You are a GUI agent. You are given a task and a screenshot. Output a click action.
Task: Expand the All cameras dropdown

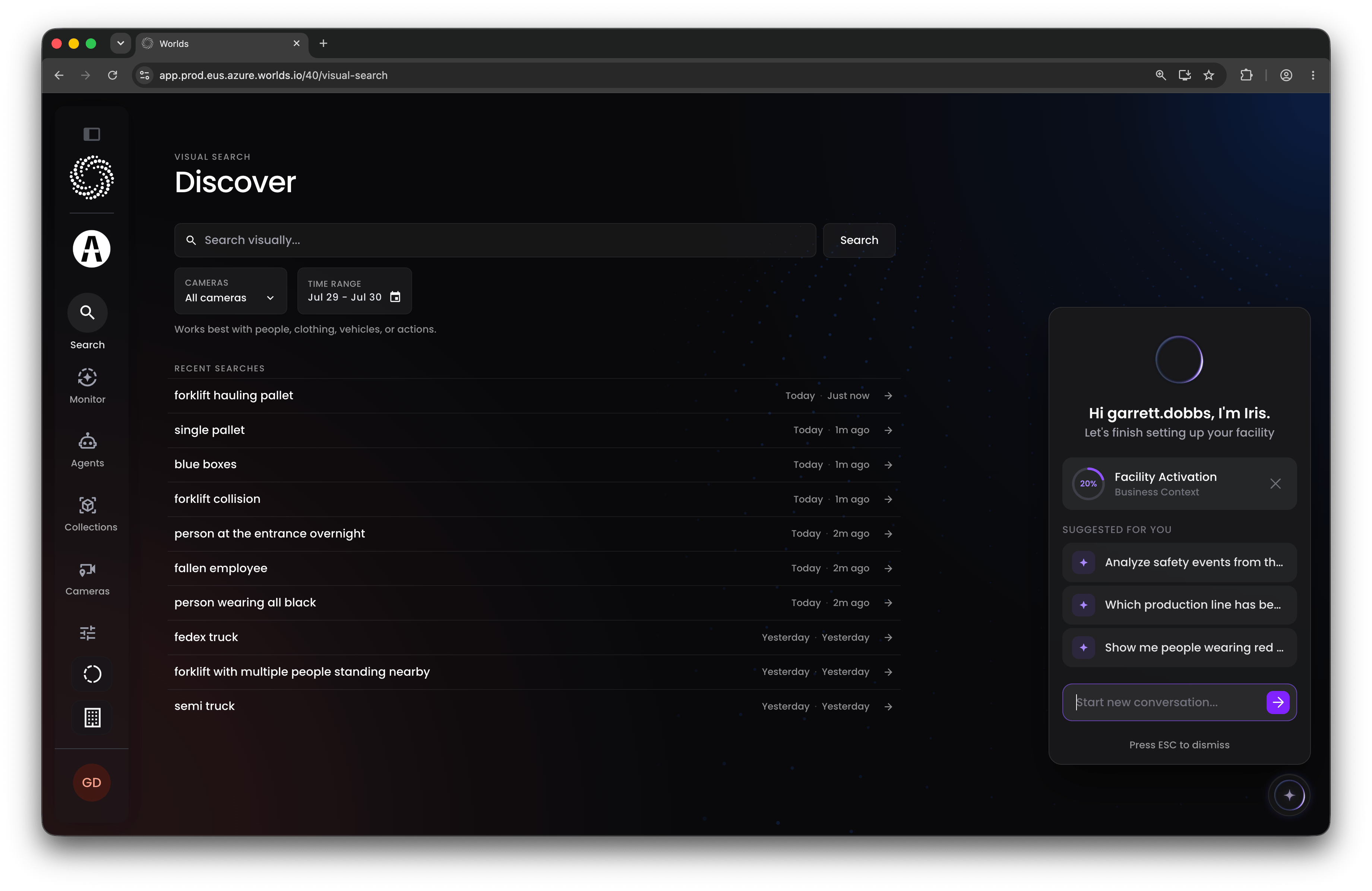(230, 291)
